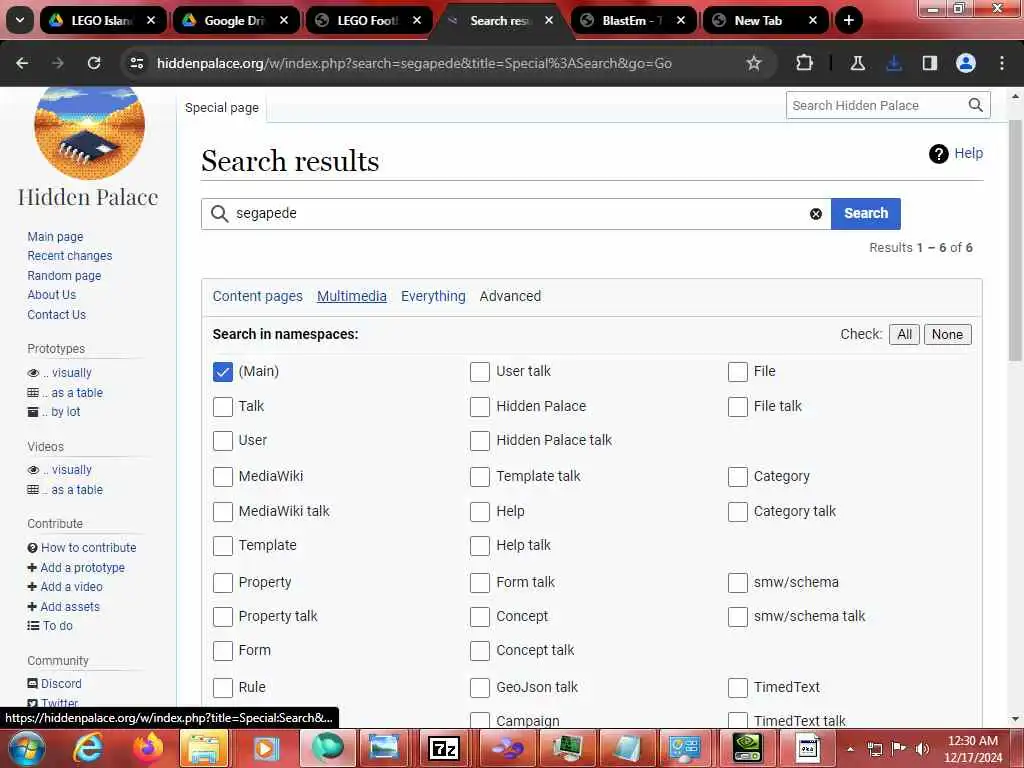1024x768 pixels.
Task: Click the browser forward arrow
Action: tap(58, 63)
